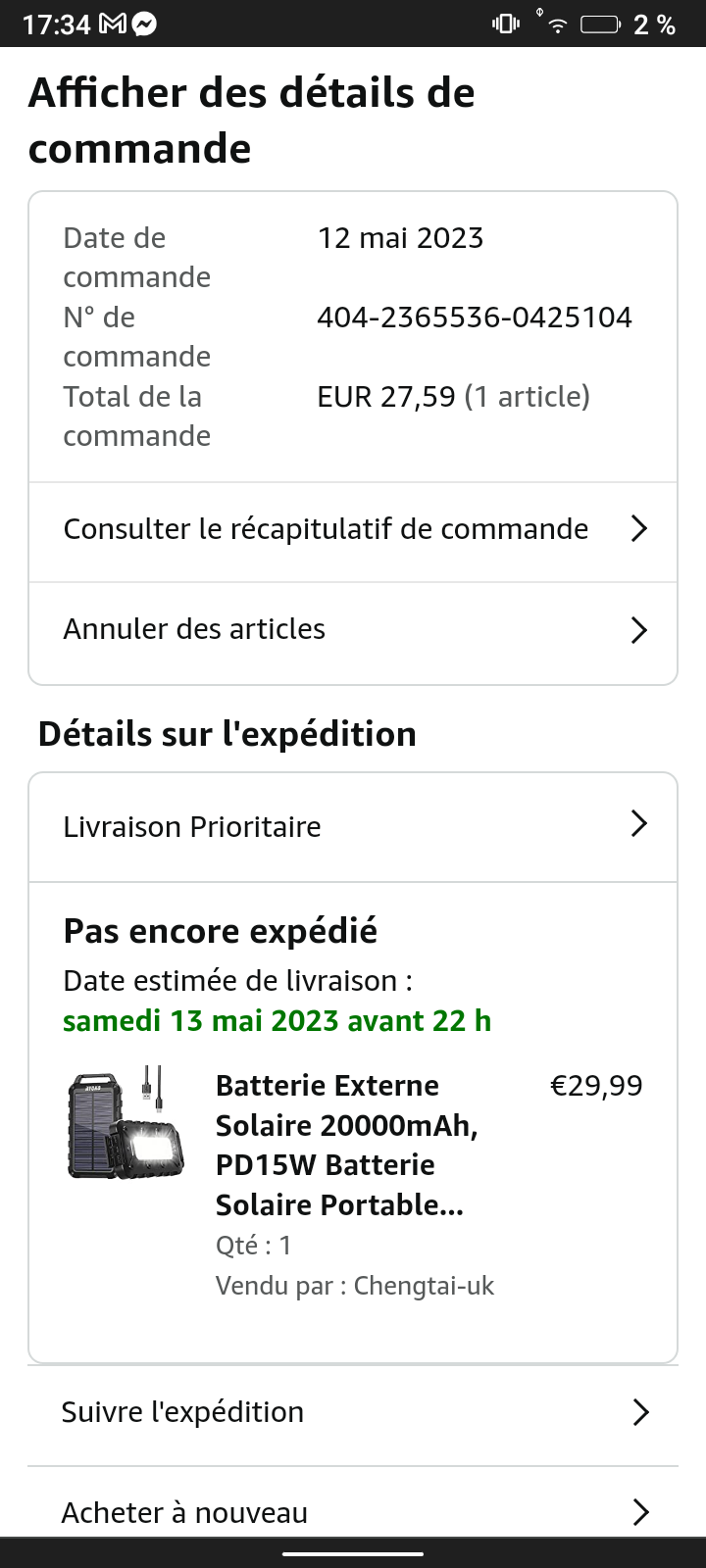The width and height of the screenshot is (706, 1568).
Task: Open Livraison Prioritaire details
Action: pos(192,827)
